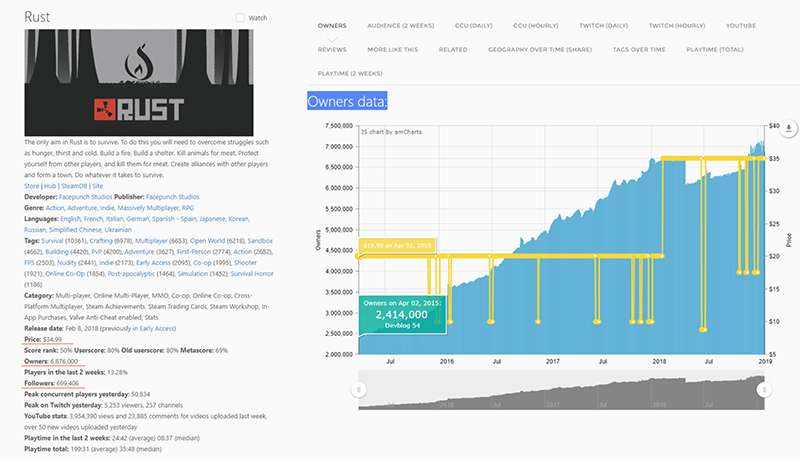
Task: Click the left range slider handle
Action: click(359, 390)
